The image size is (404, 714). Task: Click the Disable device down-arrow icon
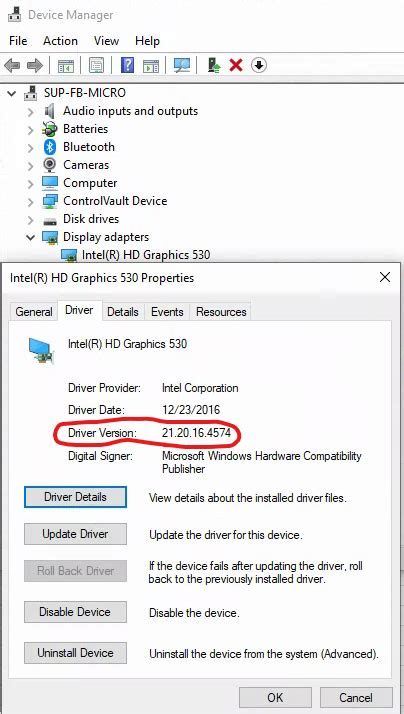[259, 66]
